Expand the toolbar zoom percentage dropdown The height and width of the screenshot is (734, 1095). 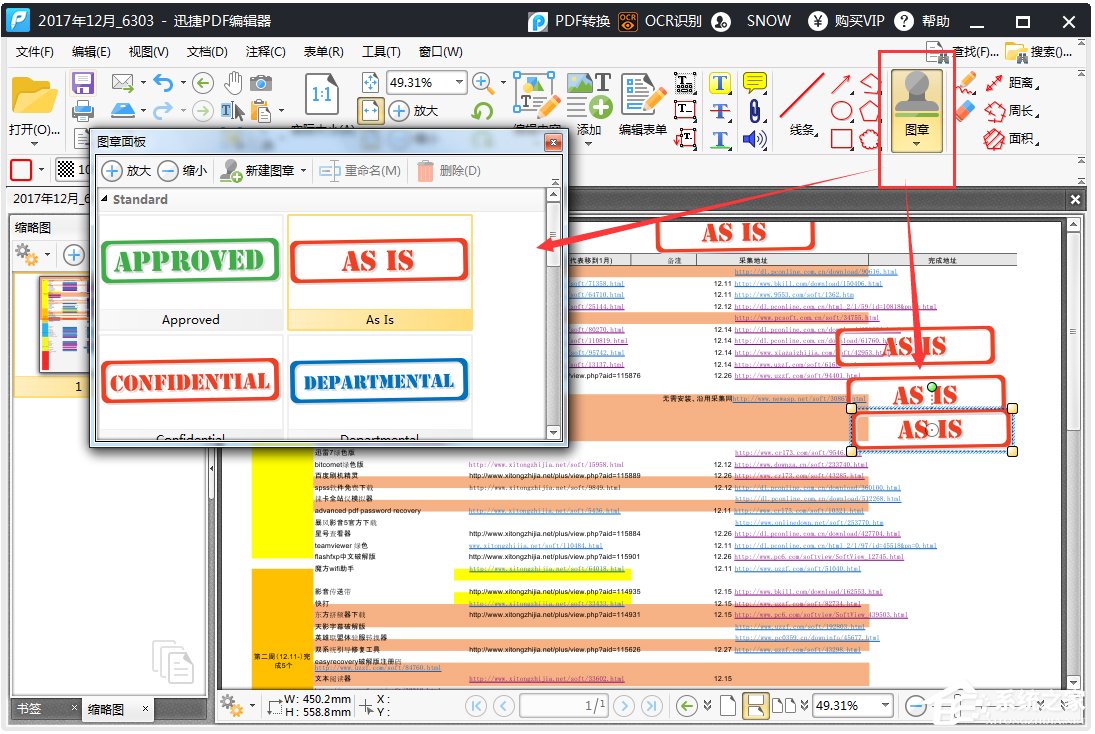(x=459, y=83)
